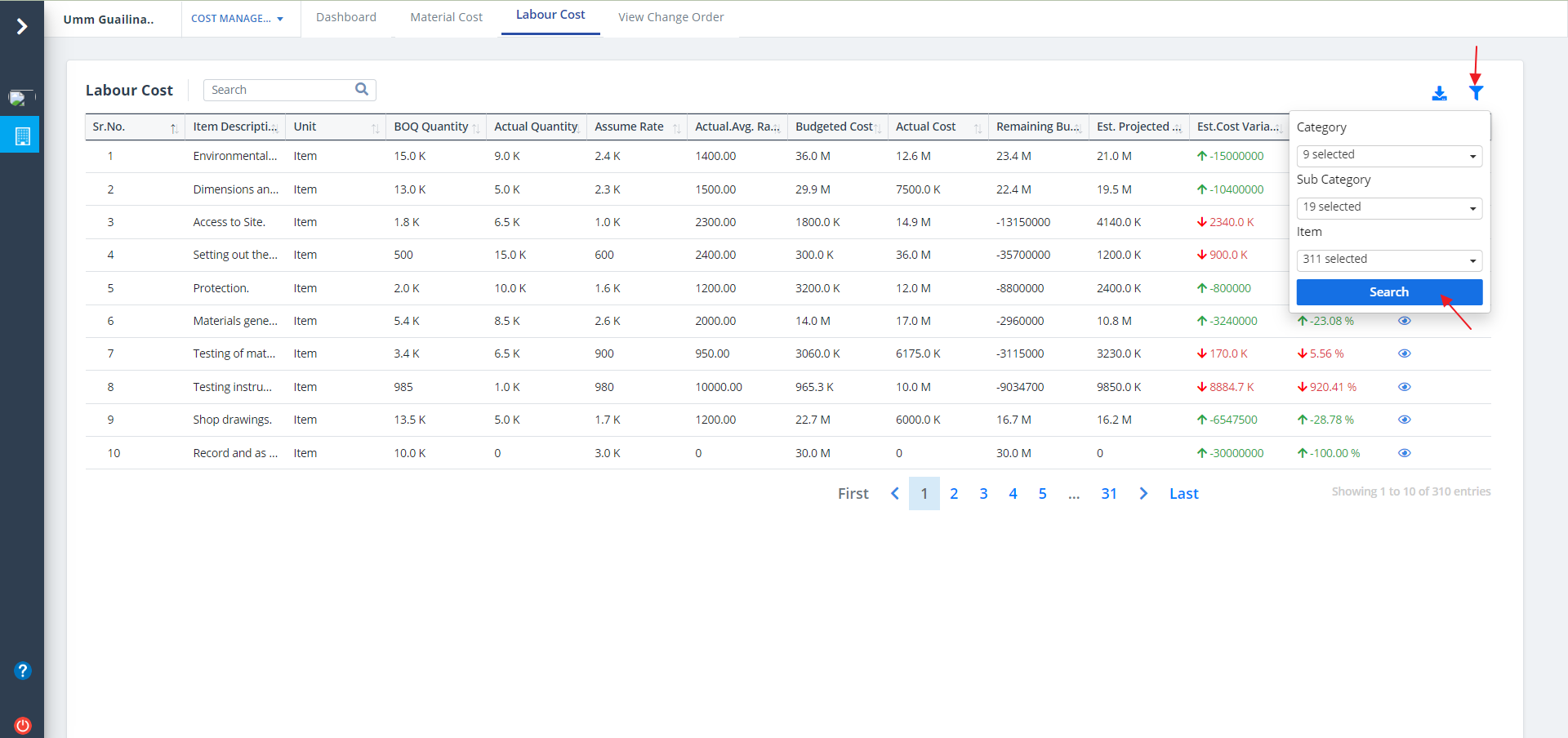This screenshot has width=1568, height=738.
Task: Expand the left sidebar chevron
Action: pos(22,27)
